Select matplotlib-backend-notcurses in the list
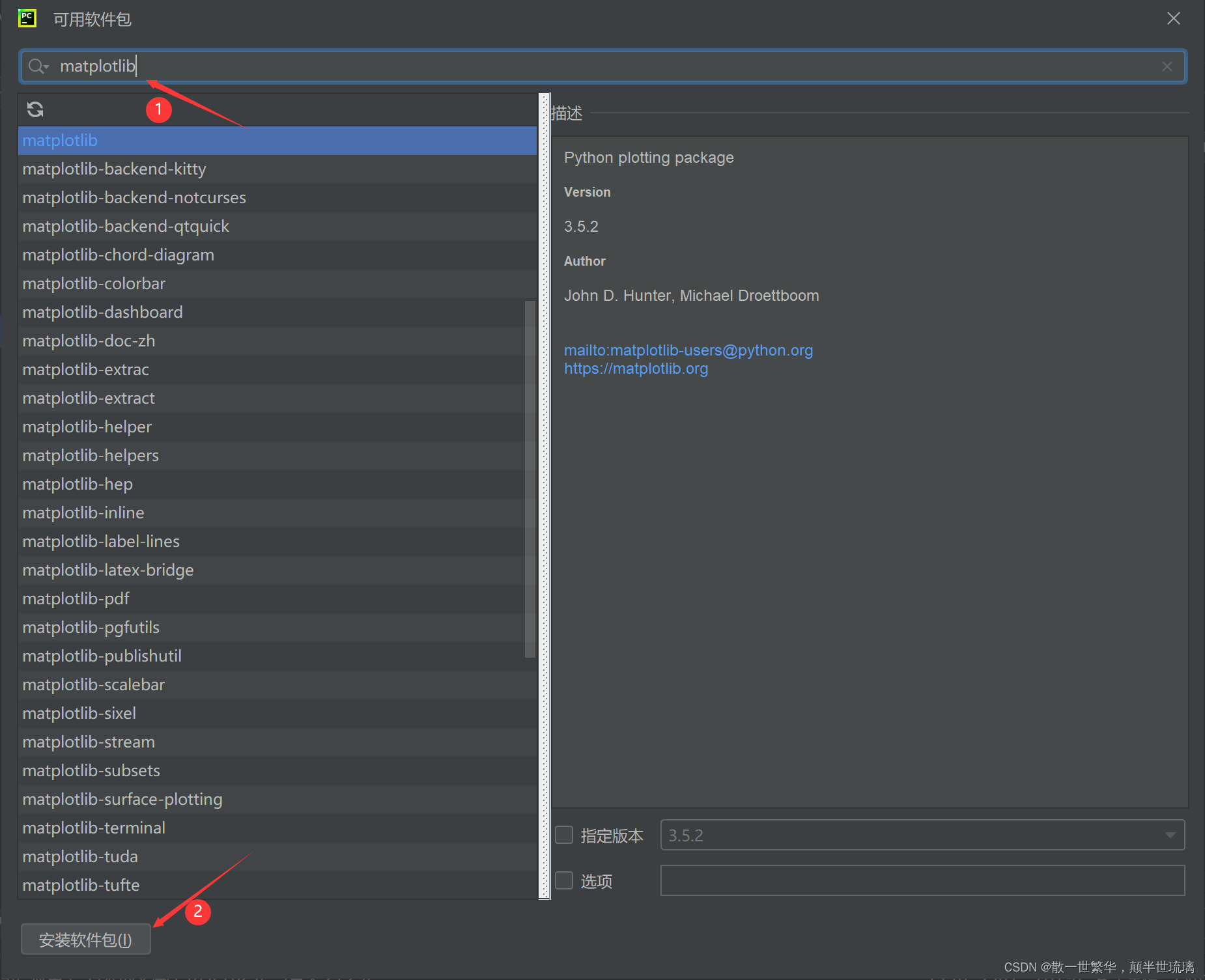 click(277, 198)
